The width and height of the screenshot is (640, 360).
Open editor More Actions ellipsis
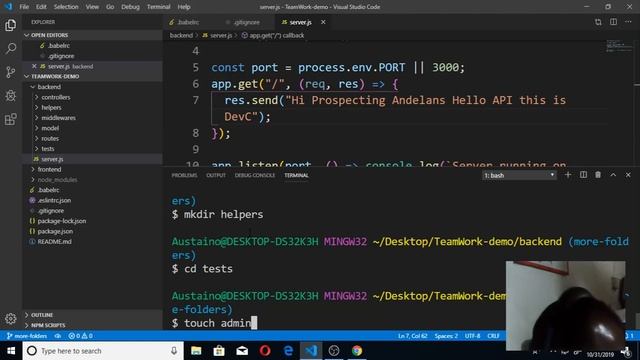coord(628,22)
